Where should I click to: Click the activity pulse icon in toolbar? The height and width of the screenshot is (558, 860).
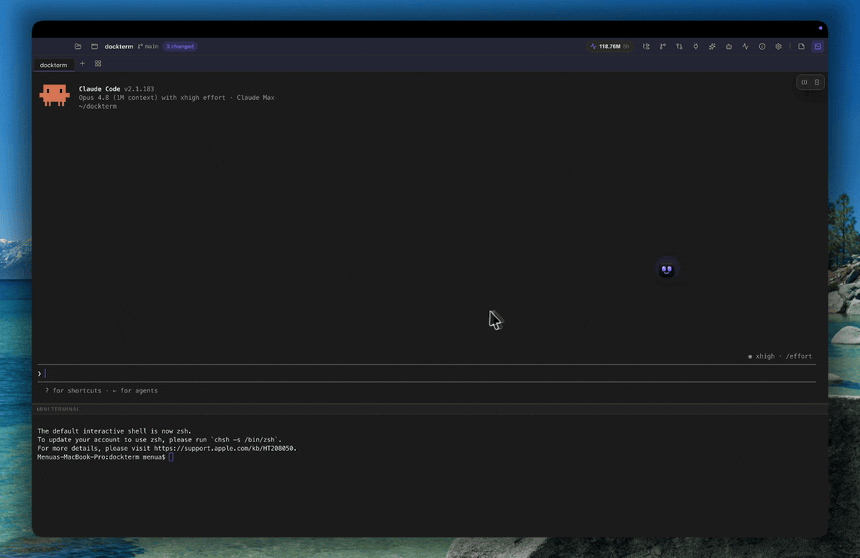[x=745, y=47]
